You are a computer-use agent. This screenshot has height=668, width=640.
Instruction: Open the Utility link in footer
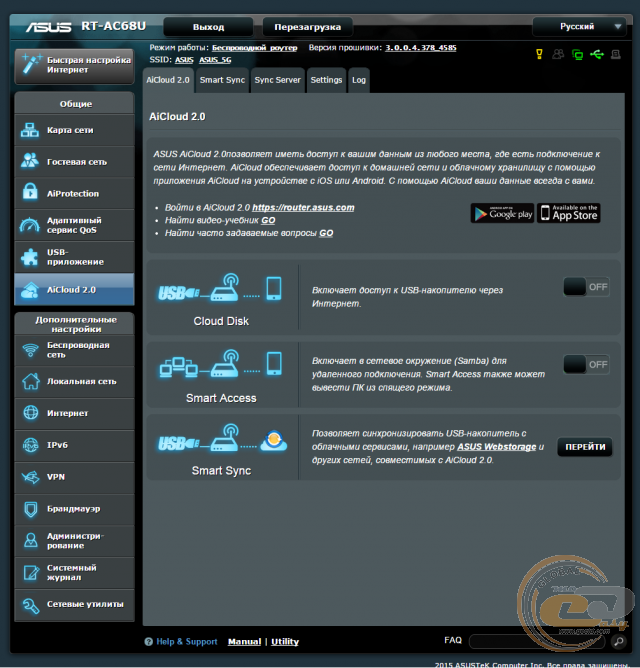click(x=285, y=642)
